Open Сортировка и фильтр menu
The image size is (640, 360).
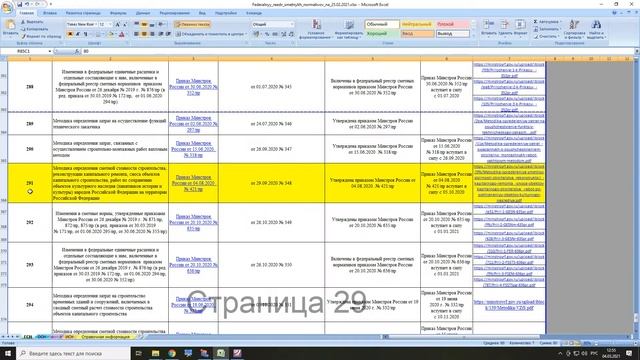574,29
